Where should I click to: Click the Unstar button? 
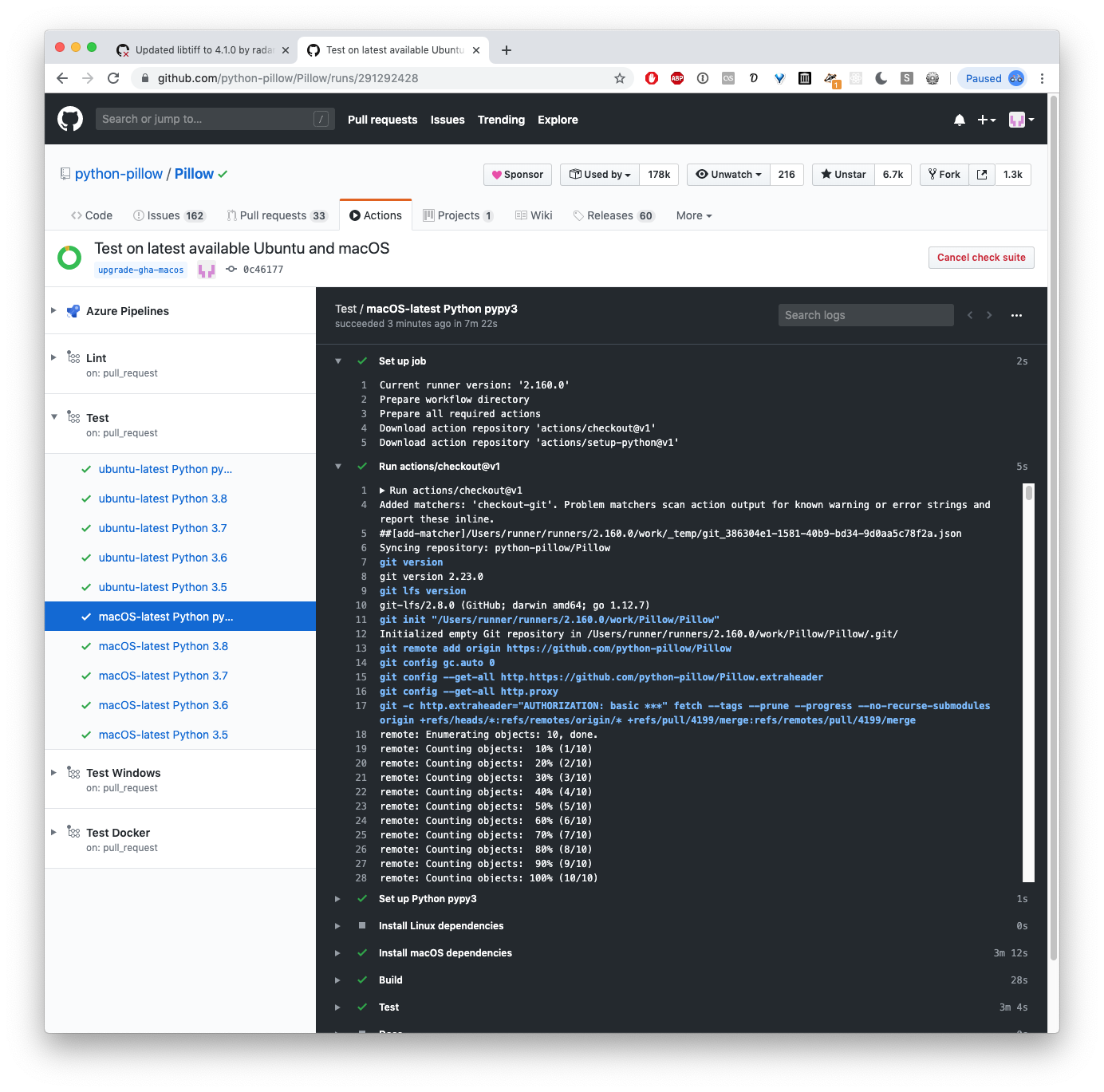tap(843, 175)
